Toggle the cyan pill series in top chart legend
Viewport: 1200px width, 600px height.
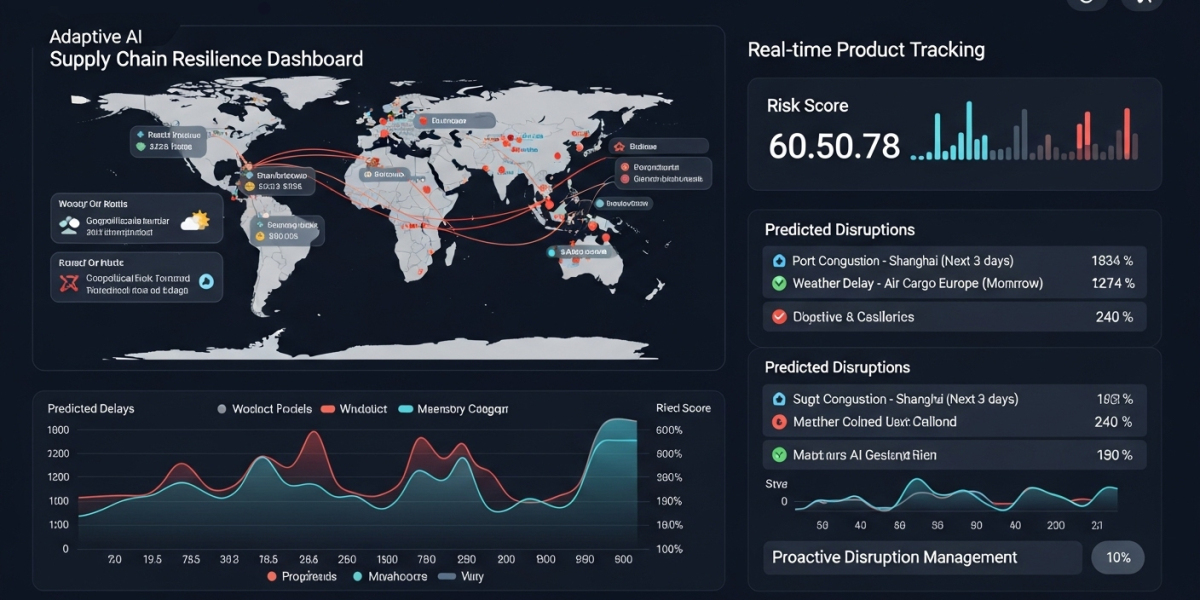coord(405,409)
